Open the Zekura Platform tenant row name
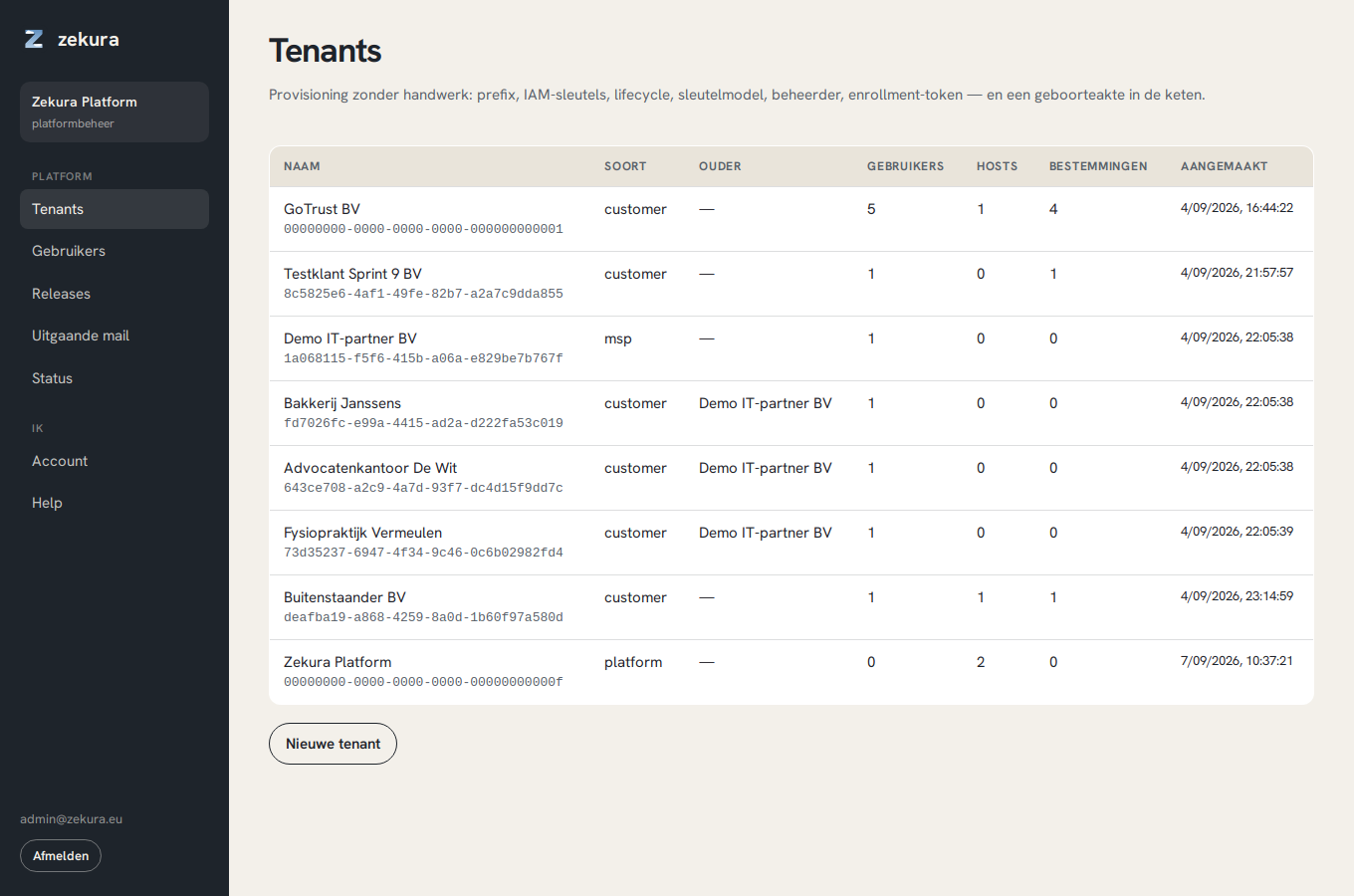This screenshot has height=896, width=1354. (338, 662)
